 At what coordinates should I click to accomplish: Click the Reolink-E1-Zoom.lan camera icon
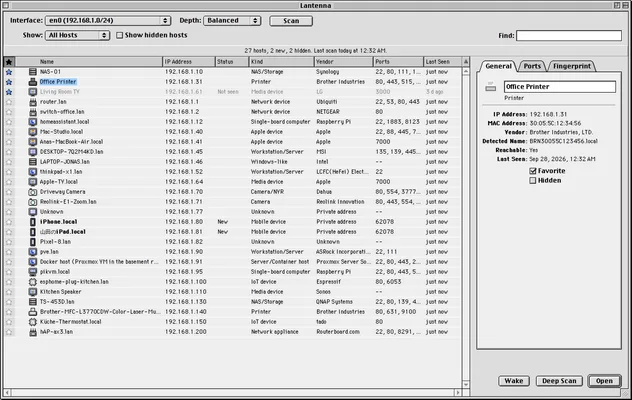pyautogui.click(x=33, y=202)
